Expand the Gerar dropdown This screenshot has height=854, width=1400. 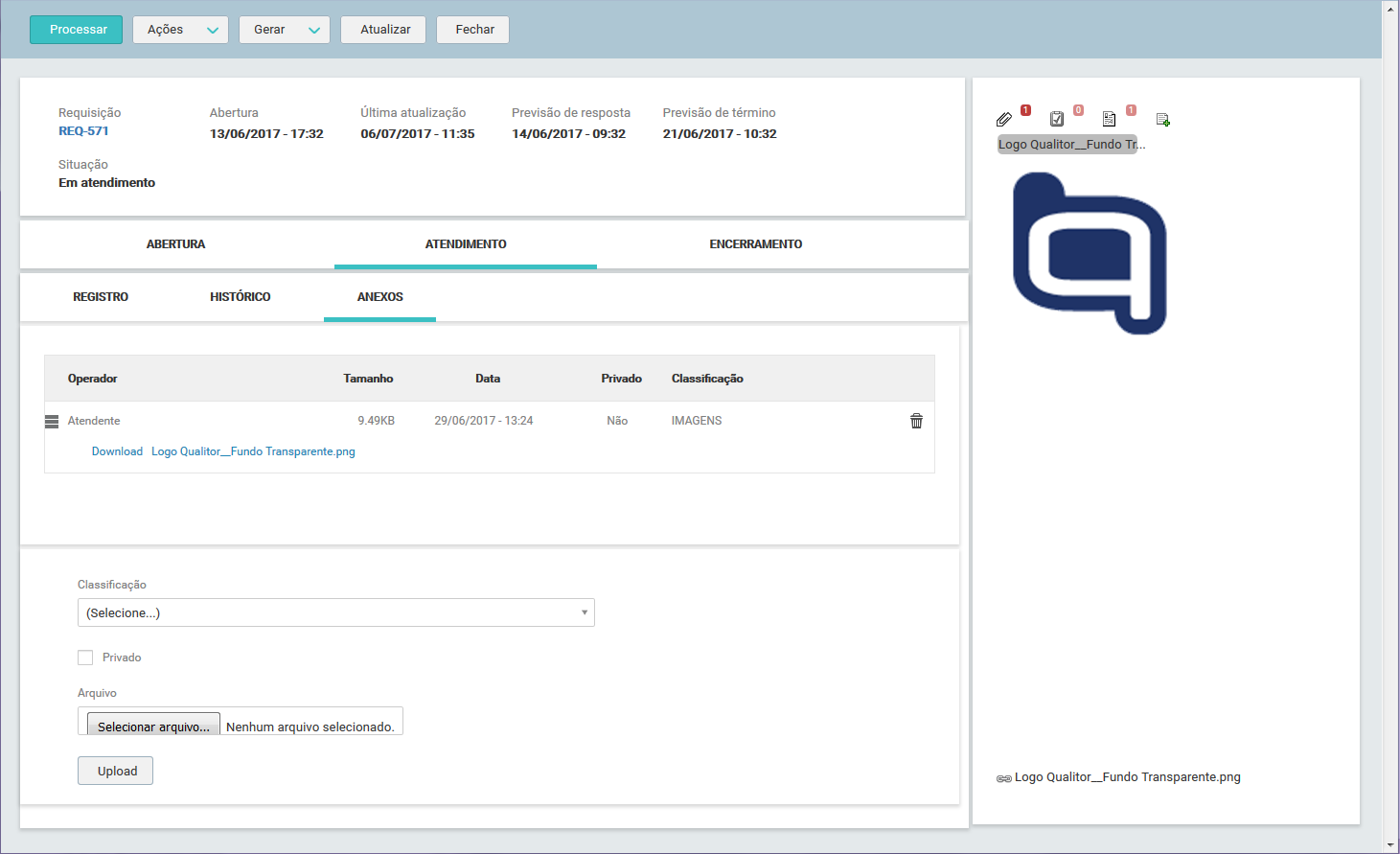tap(285, 30)
